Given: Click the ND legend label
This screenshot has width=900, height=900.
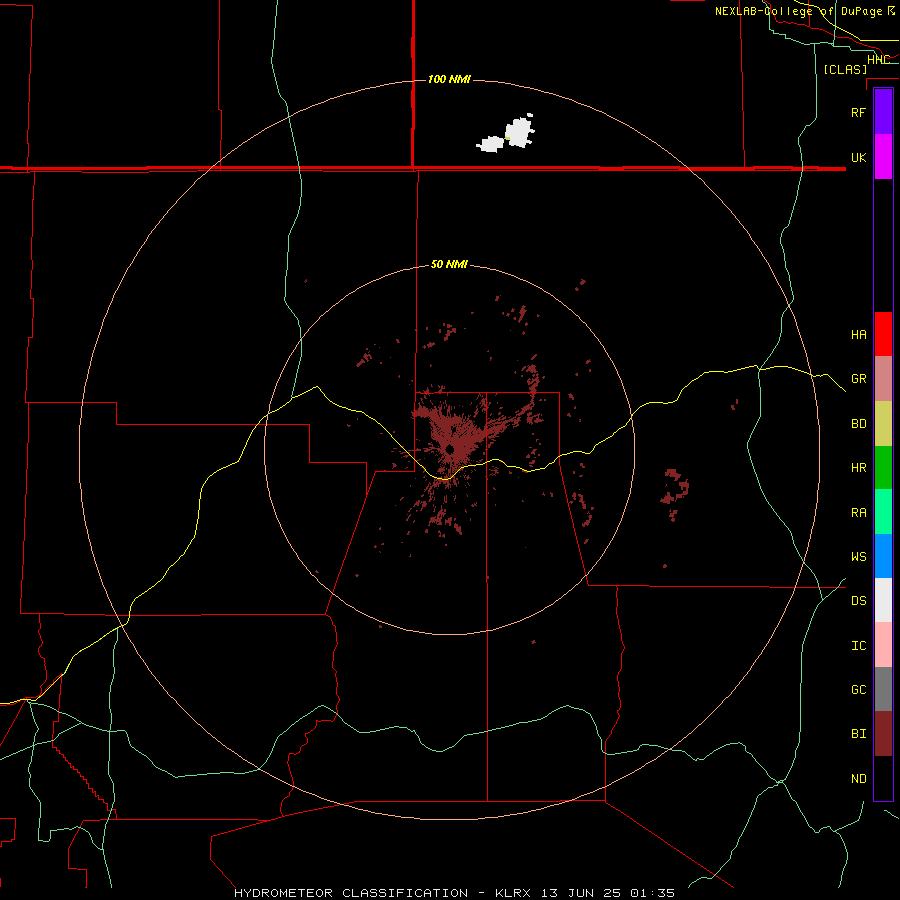Looking at the screenshot, I should coord(858,778).
